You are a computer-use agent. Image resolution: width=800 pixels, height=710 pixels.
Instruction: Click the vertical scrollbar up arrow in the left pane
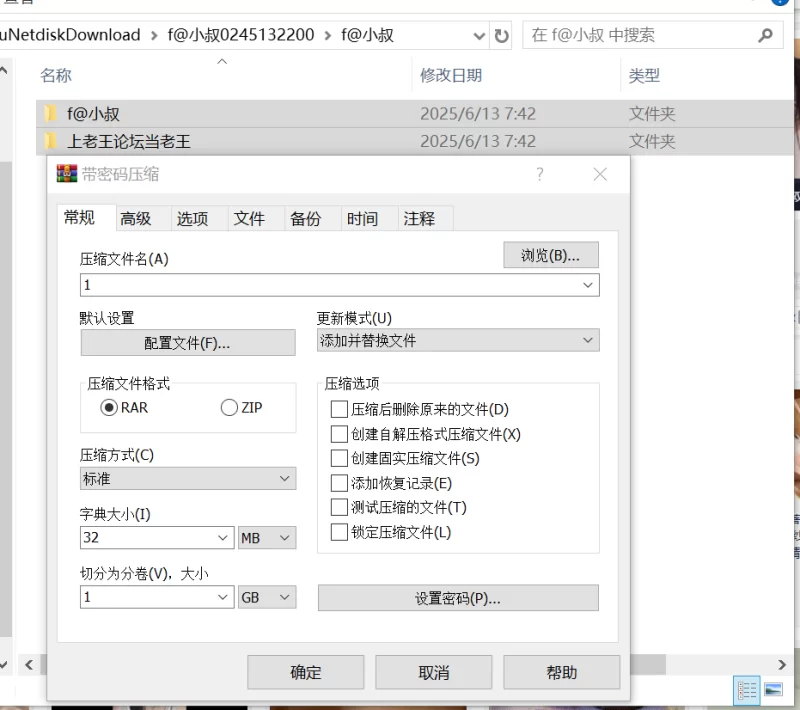4,70
